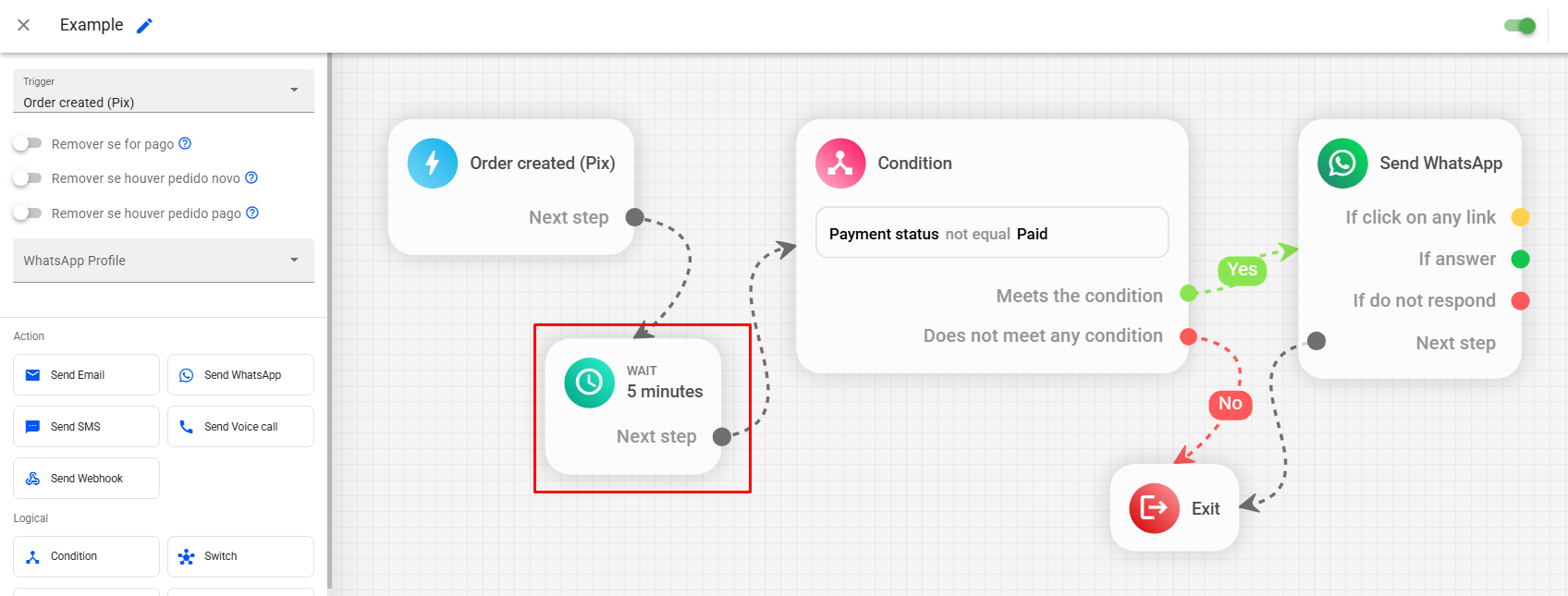The height and width of the screenshot is (596, 1568).
Task: Click the Payment status not equal Paid rule
Action: pos(991,234)
